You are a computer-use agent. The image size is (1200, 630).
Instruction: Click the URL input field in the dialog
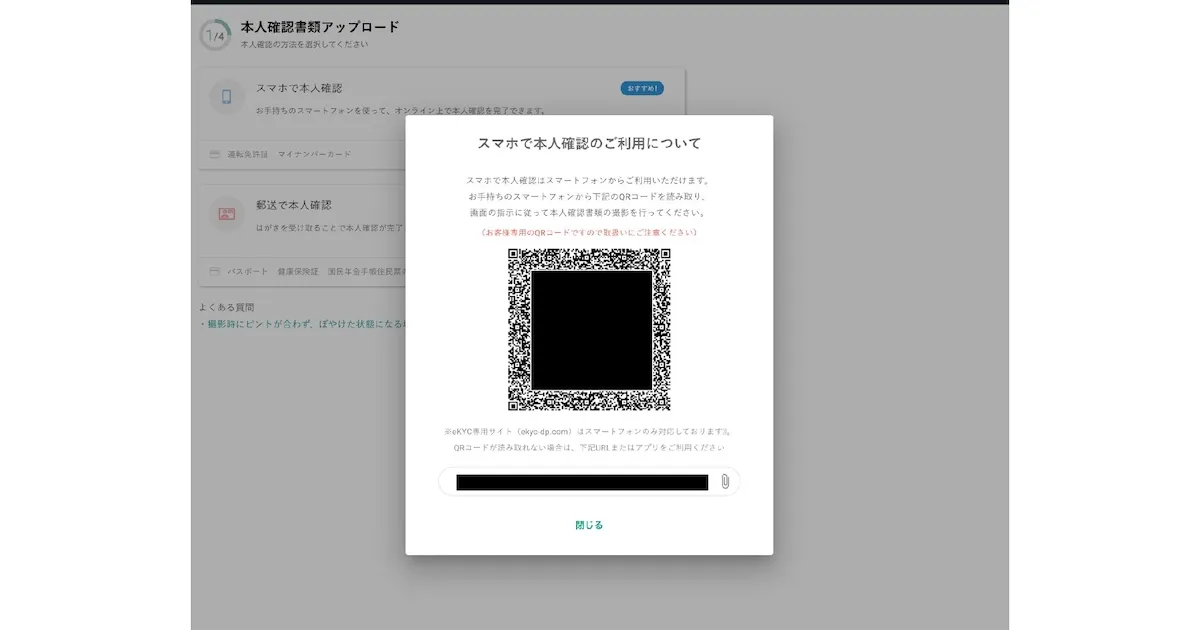click(x=580, y=481)
